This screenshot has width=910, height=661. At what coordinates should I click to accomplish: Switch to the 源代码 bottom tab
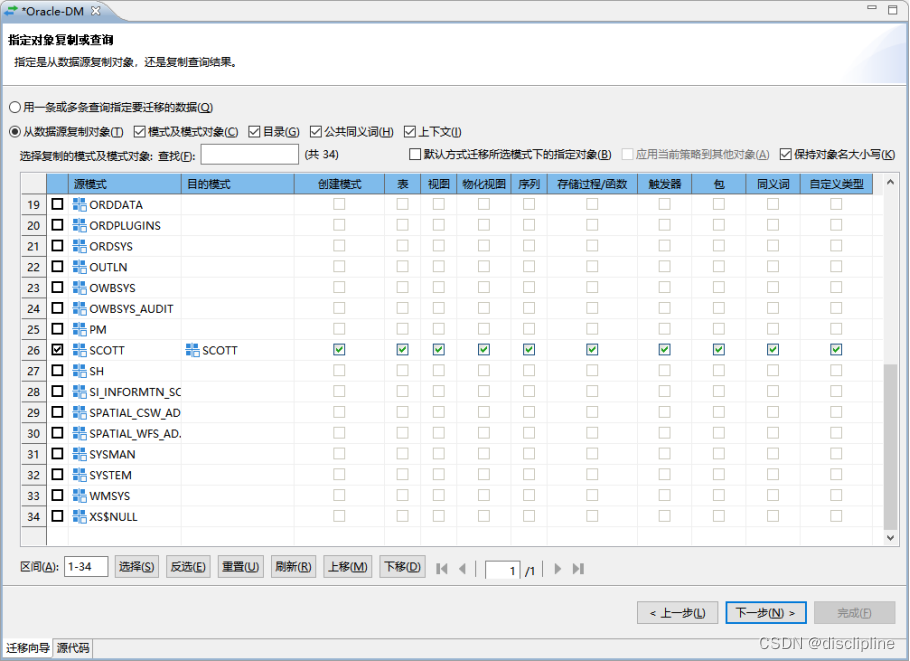point(73,648)
